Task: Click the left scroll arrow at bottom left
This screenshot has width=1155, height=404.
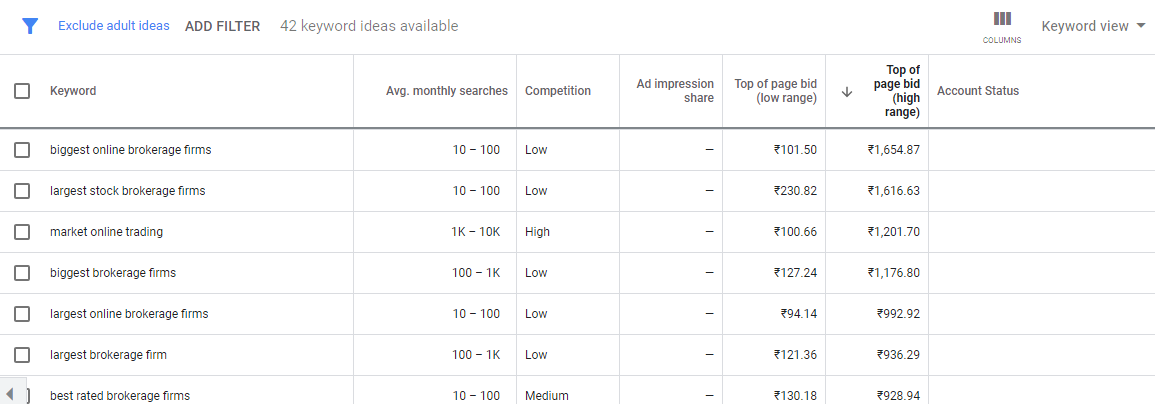Action: coord(10,394)
